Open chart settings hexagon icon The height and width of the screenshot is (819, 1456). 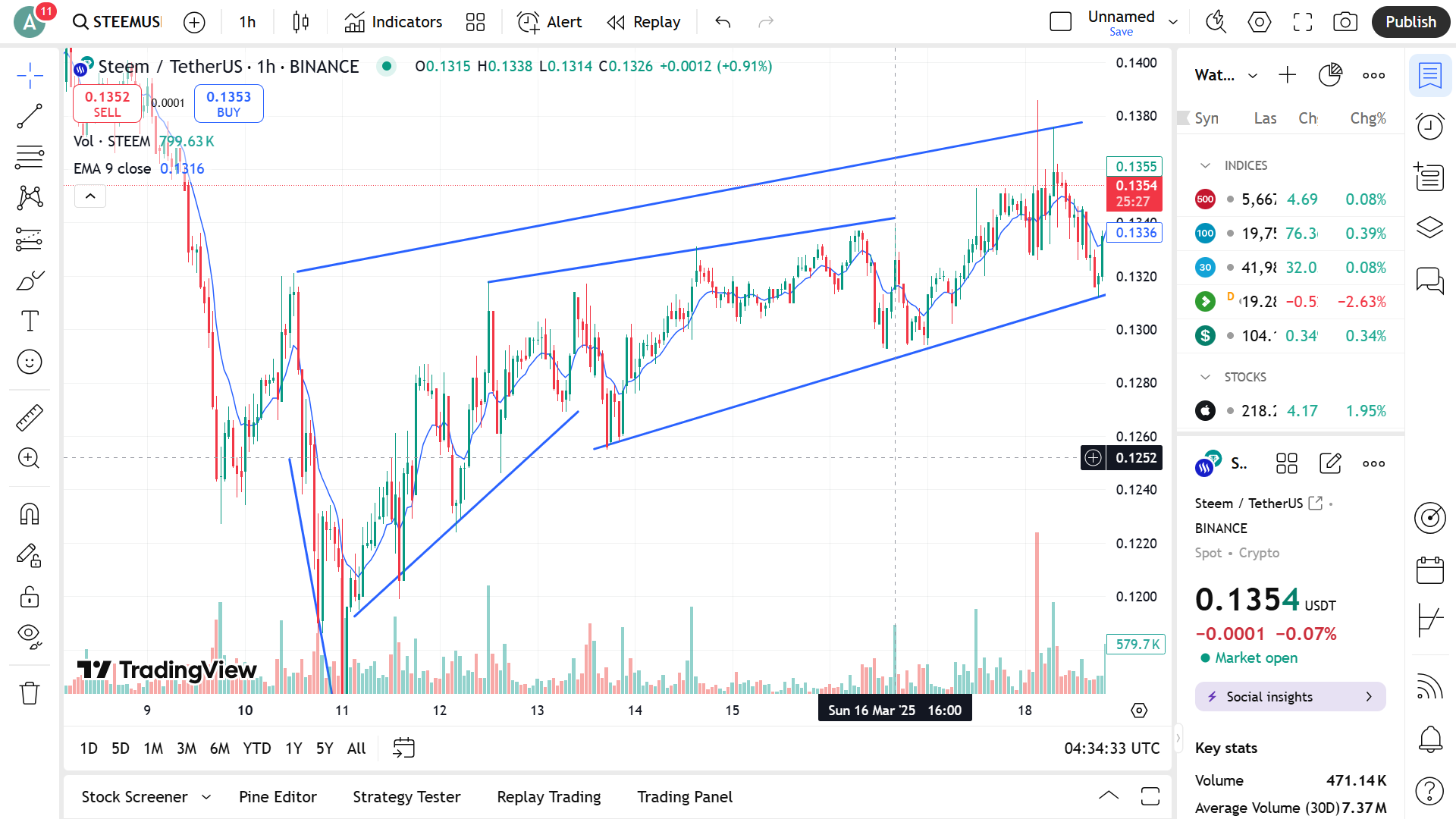[1260, 22]
